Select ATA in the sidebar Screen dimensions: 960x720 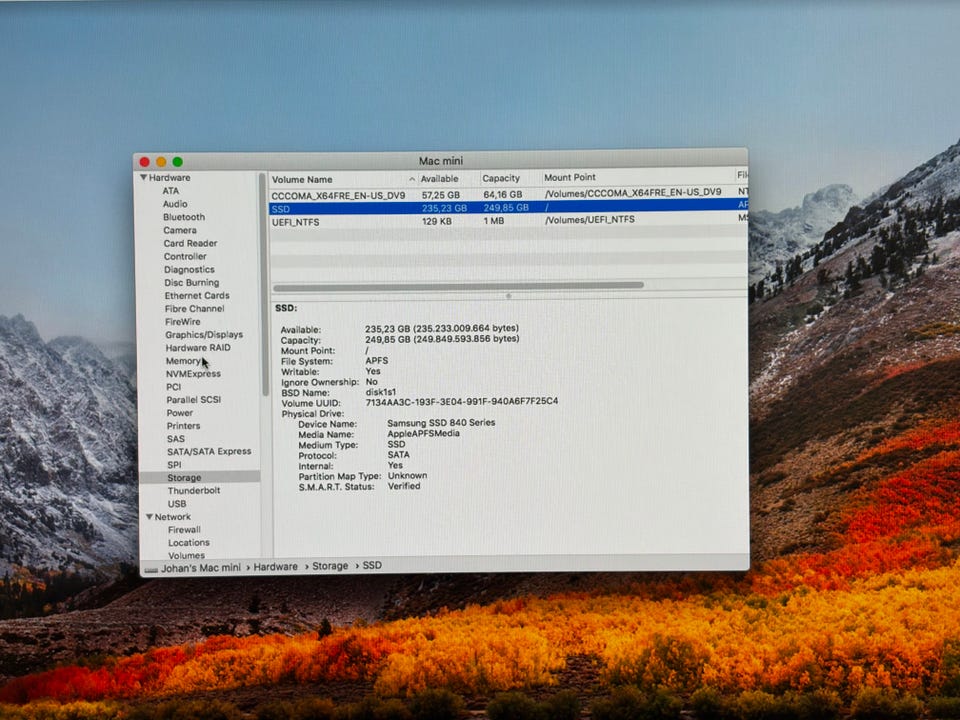coord(171,191)
